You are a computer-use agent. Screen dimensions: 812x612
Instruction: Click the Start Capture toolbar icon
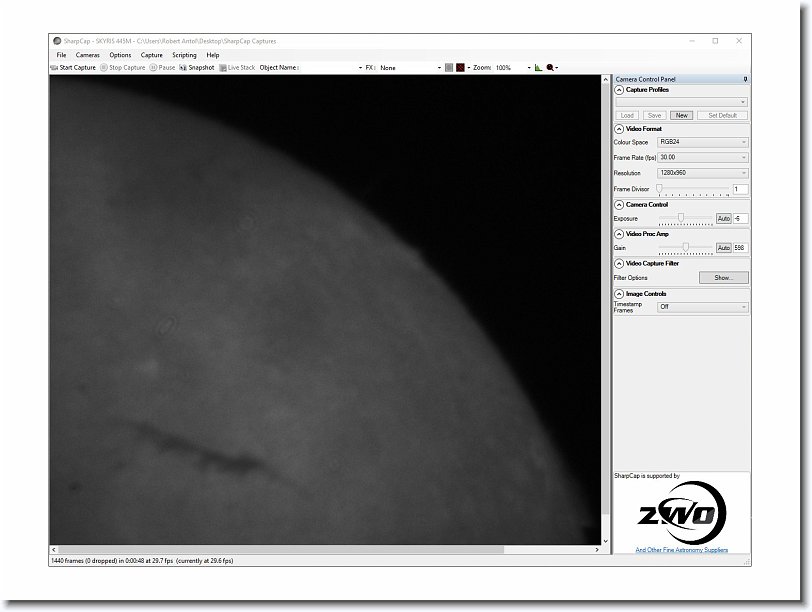54,68
